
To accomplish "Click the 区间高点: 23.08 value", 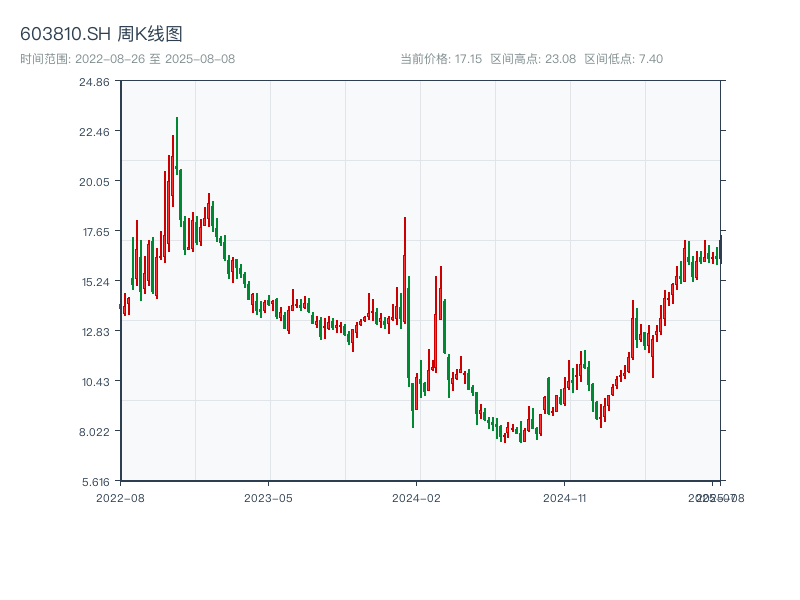I will click(533, 59).
